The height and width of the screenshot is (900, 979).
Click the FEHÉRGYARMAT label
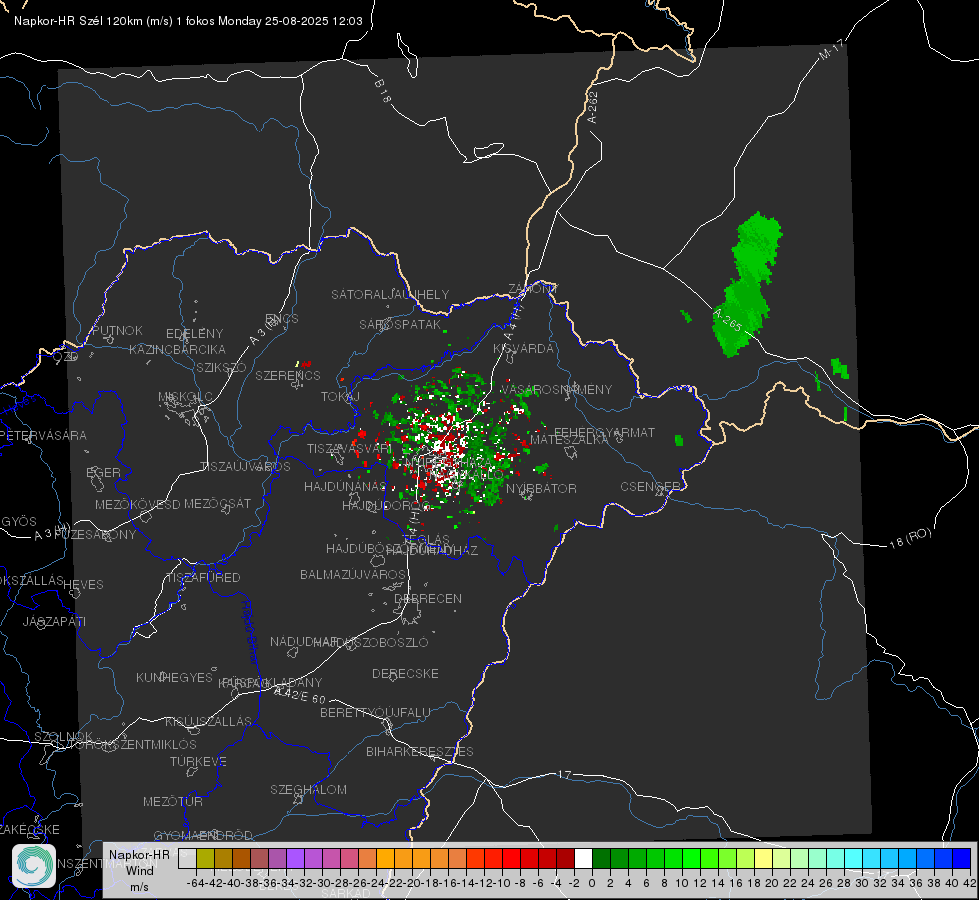(604, 432)
